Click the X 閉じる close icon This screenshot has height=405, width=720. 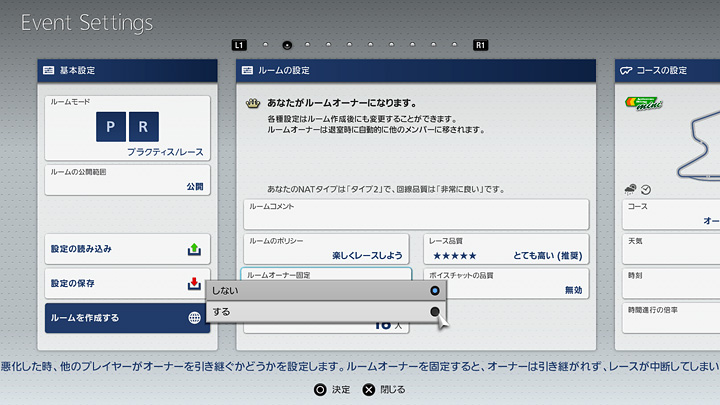click(x=370, y=389)
